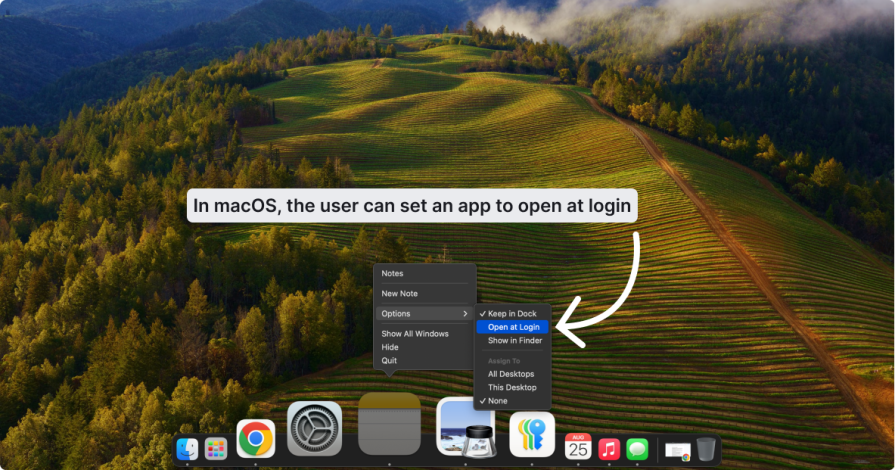Image resolution: width=895 pixels, height=470 pixels.
Task: Open the Passwords app with keys icon
Action: tap(532, 434)
